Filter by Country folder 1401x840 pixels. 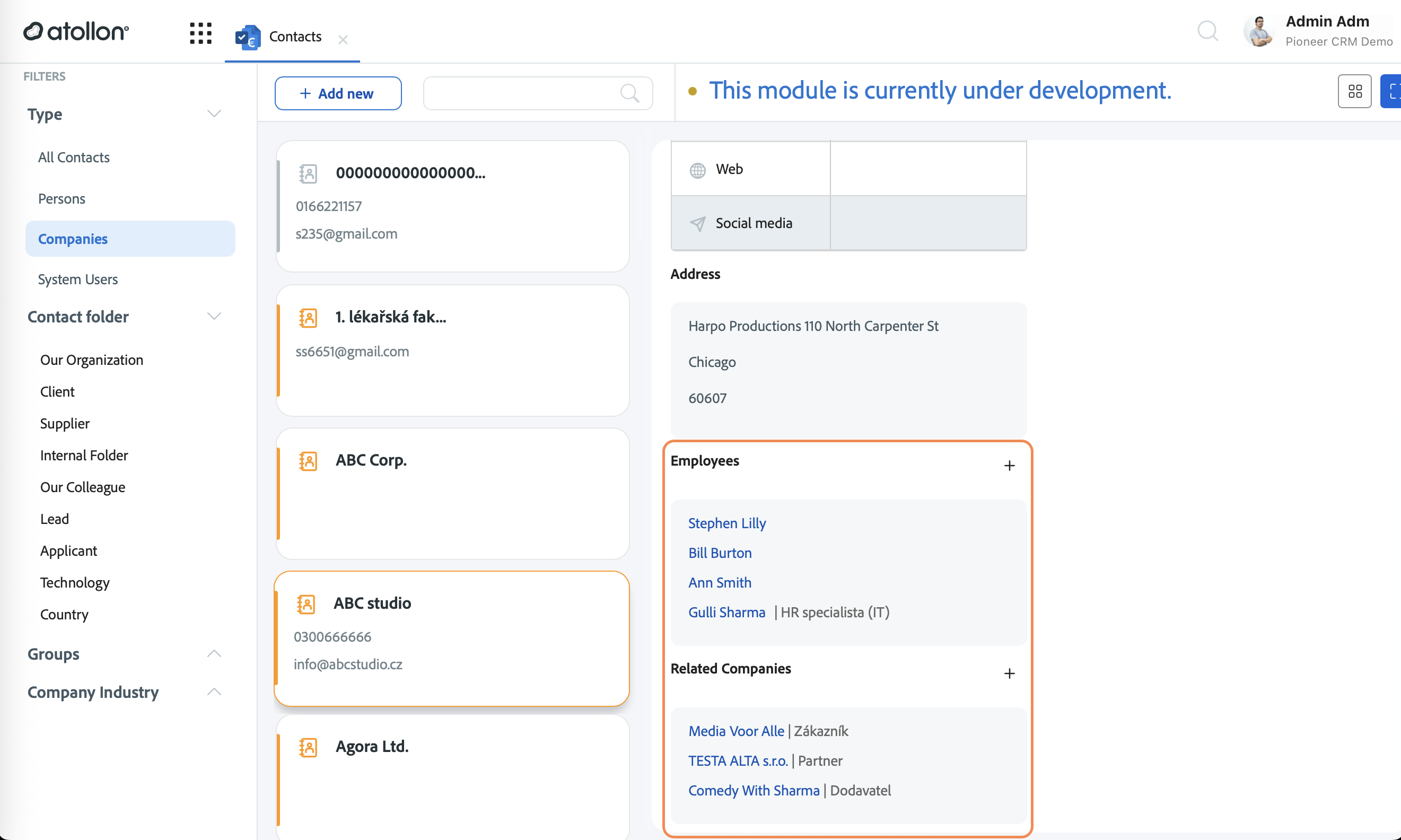(x=64, y=614)
